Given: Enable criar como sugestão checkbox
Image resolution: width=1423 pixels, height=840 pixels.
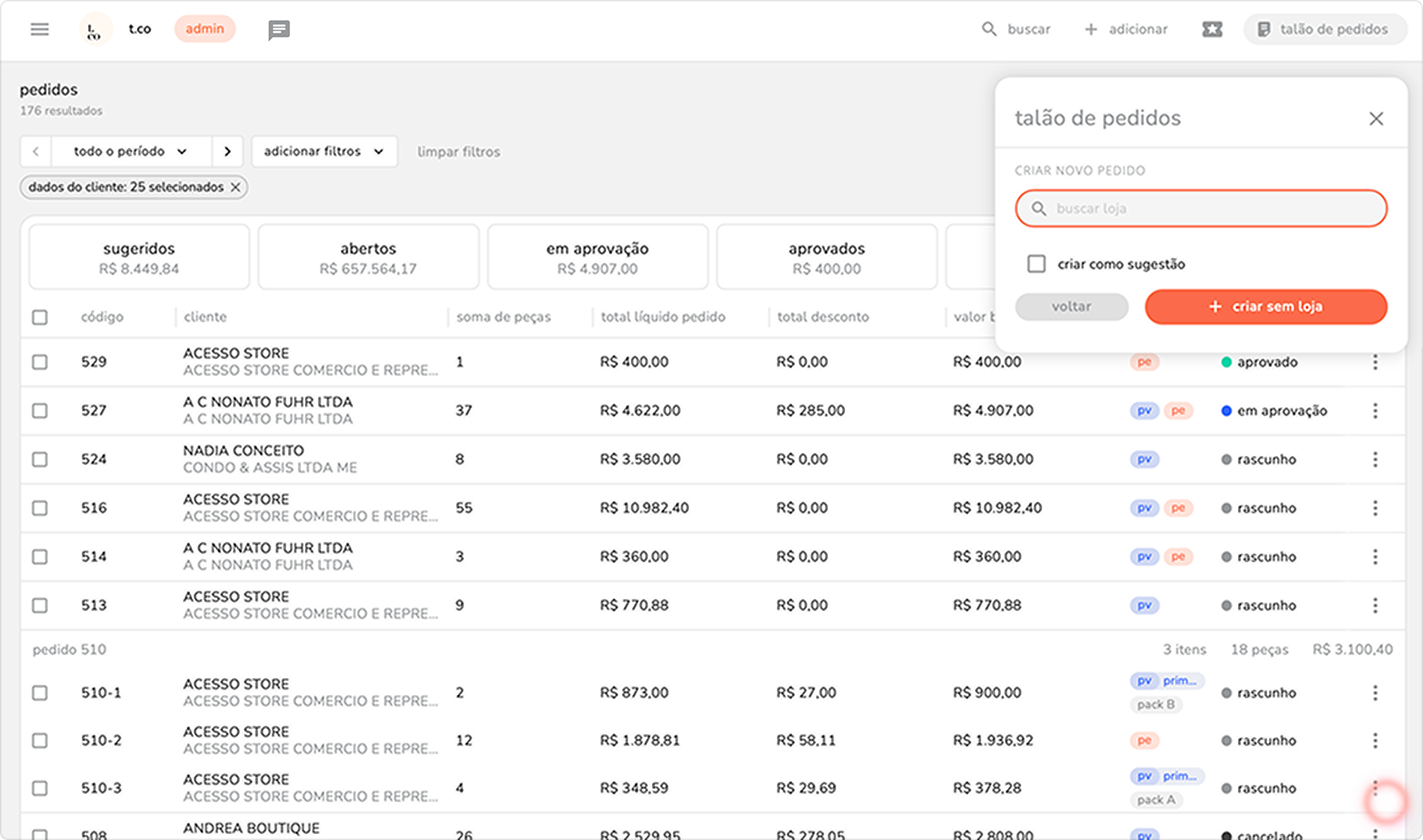Looking at the screenshot, I should point(1036,264).
